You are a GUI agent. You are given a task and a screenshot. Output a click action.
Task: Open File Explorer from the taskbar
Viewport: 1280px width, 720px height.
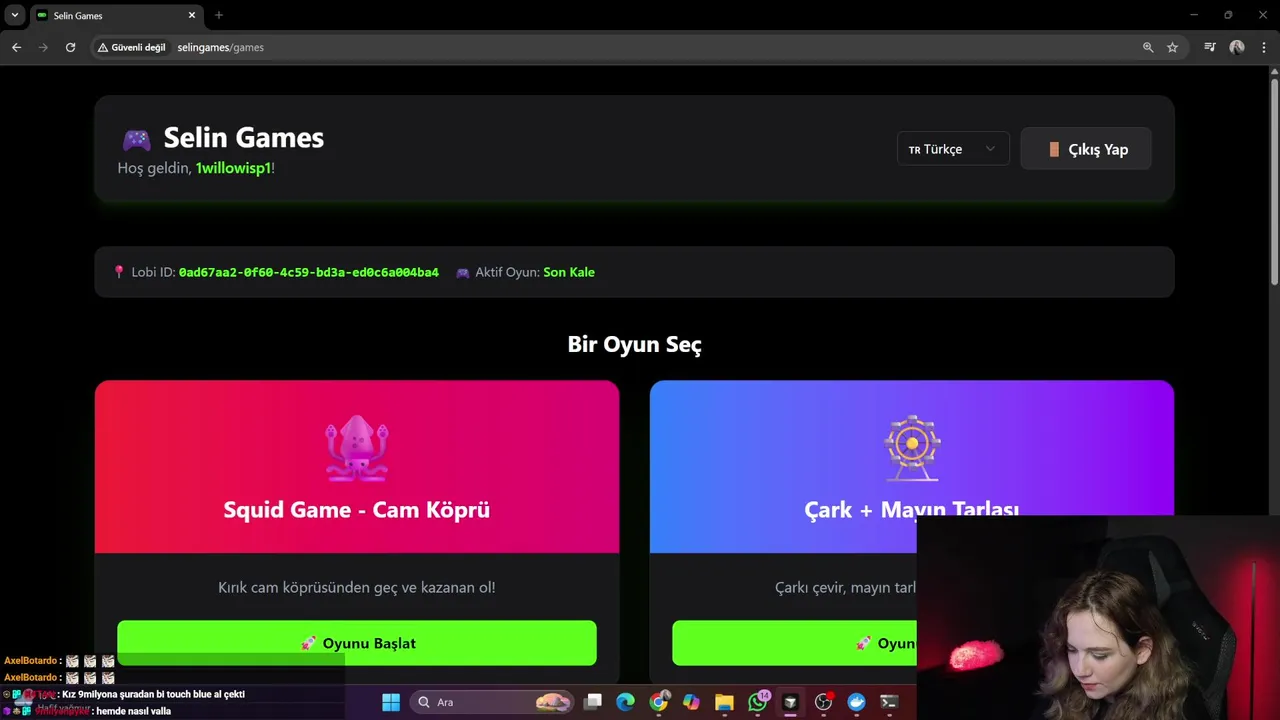pyautogui.click(x=724, y=702)
